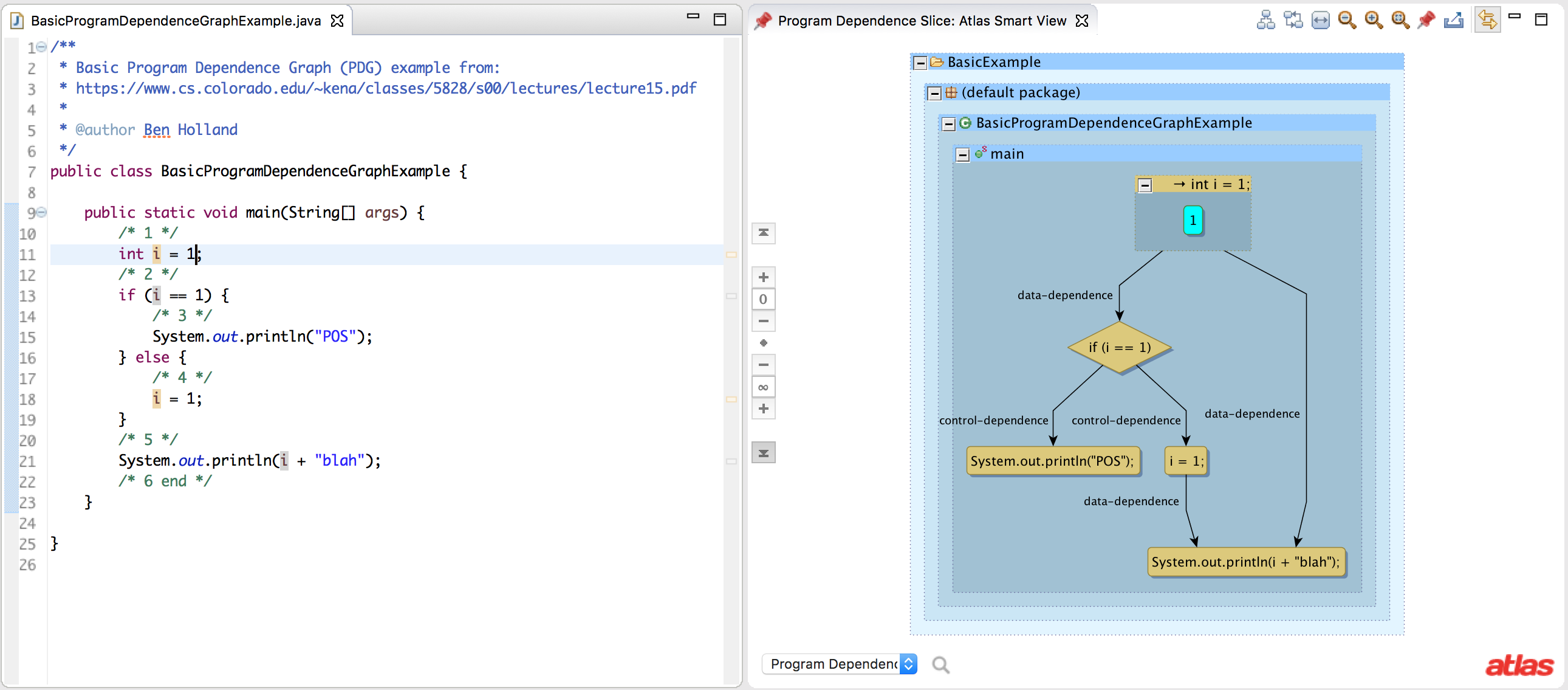Decrease reverse step depth with upper minus button
Screen dimensions: 1568x690
(763, 321)
